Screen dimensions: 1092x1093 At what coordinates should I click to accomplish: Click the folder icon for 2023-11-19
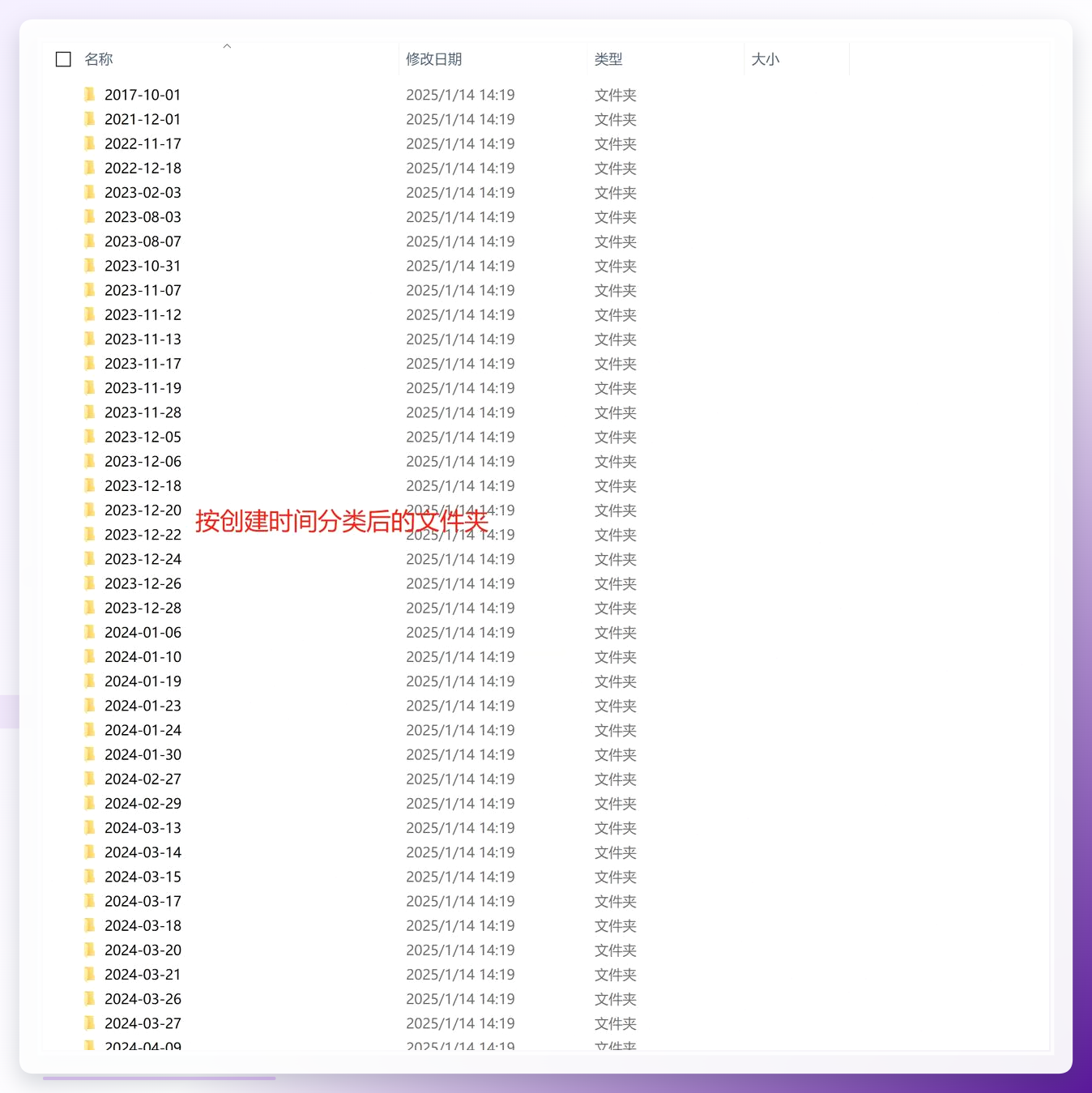pyautogui.click(x=90, y=388)
